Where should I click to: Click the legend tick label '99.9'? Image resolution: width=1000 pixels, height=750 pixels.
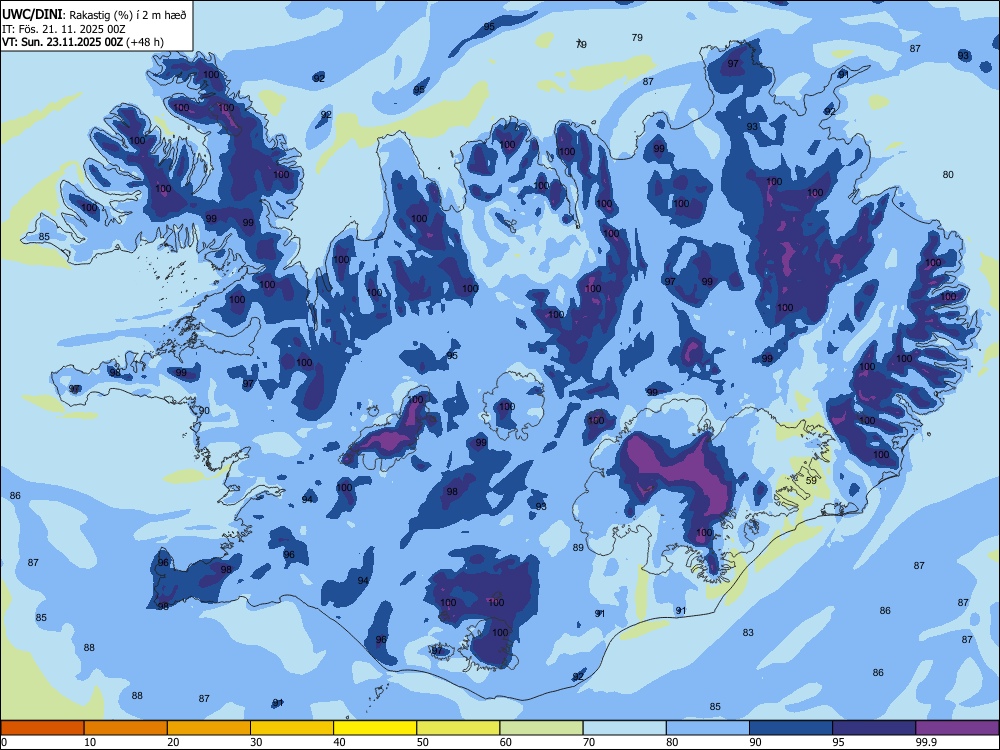[926, 742]
